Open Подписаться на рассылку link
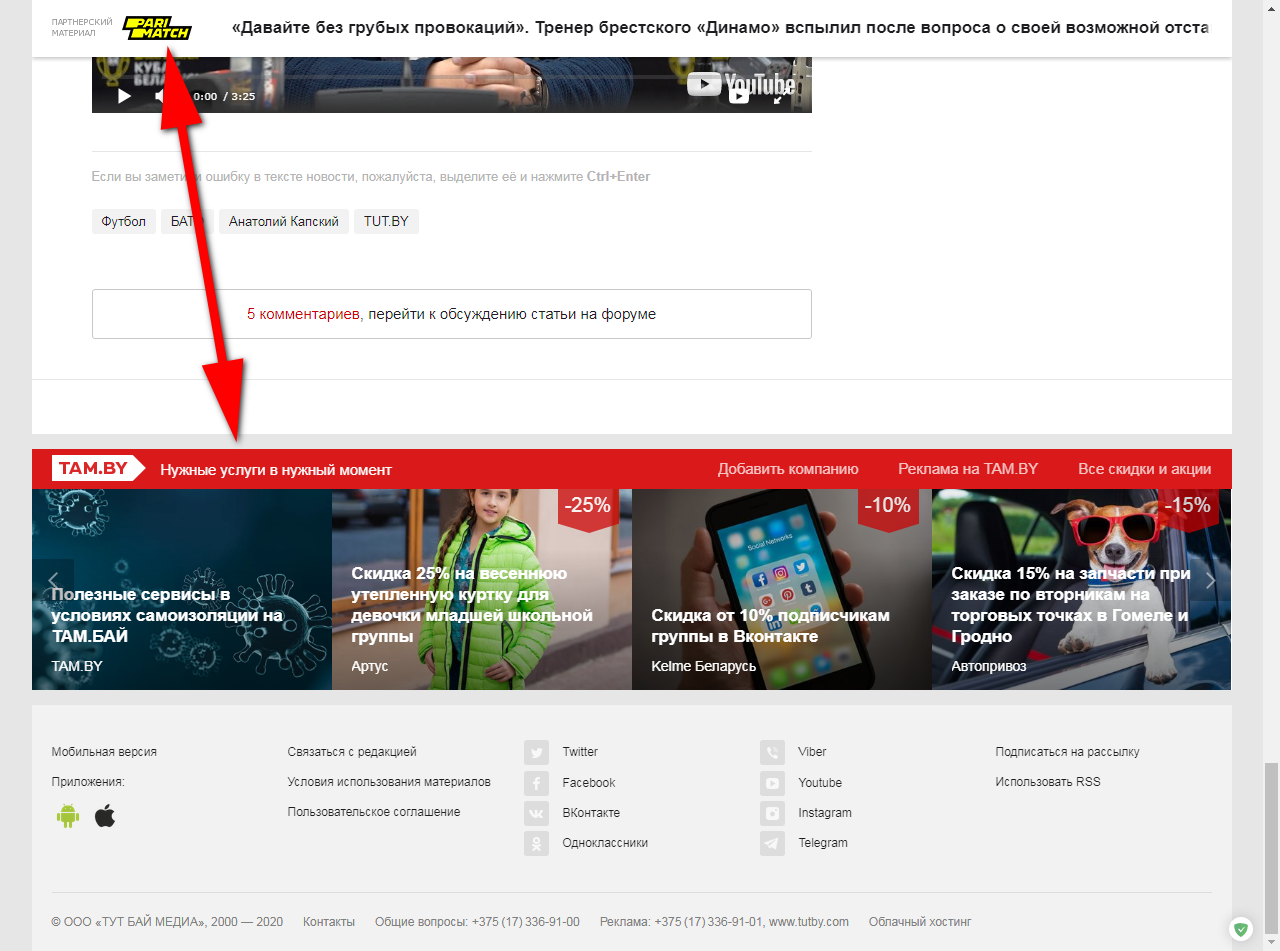 click(x=1067, y=752)
